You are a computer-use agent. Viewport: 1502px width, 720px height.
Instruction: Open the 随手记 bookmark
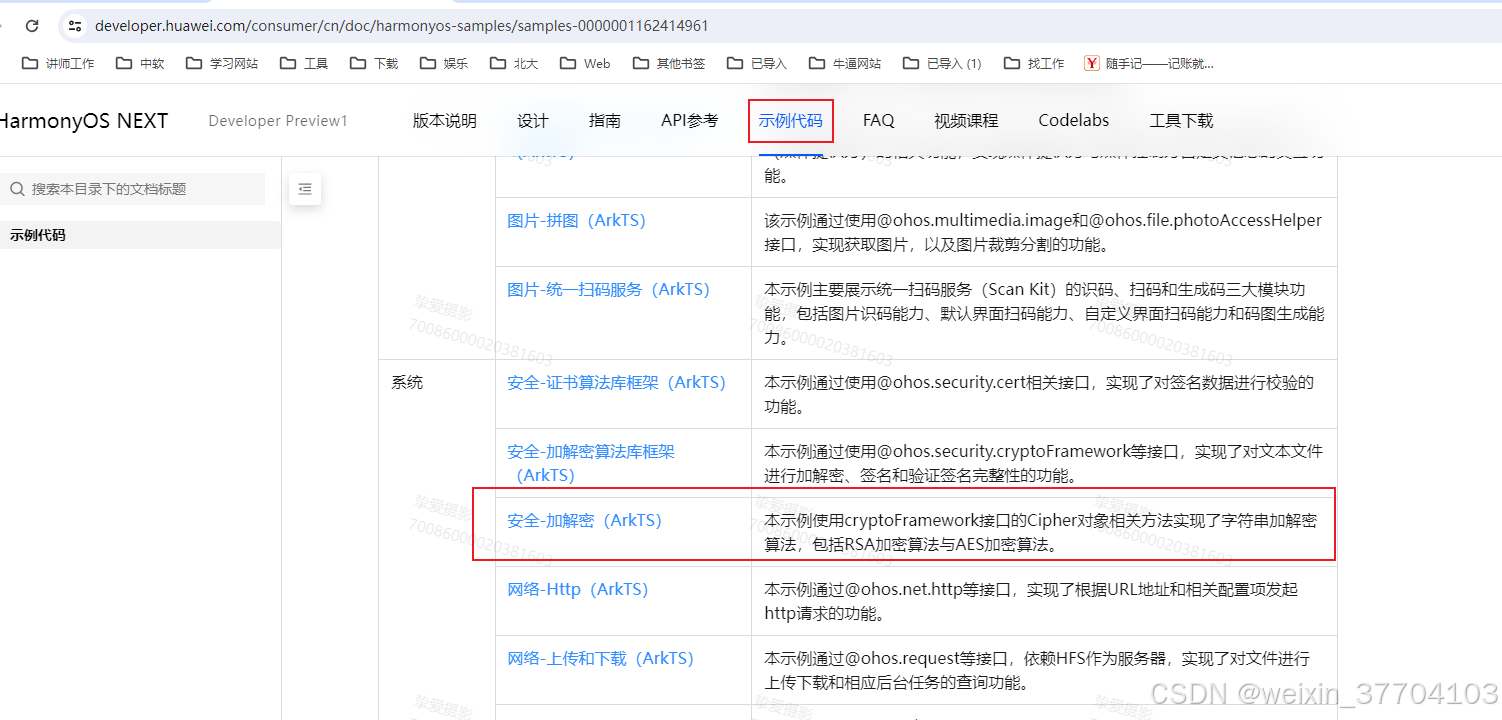click(x=1149, y=63)
